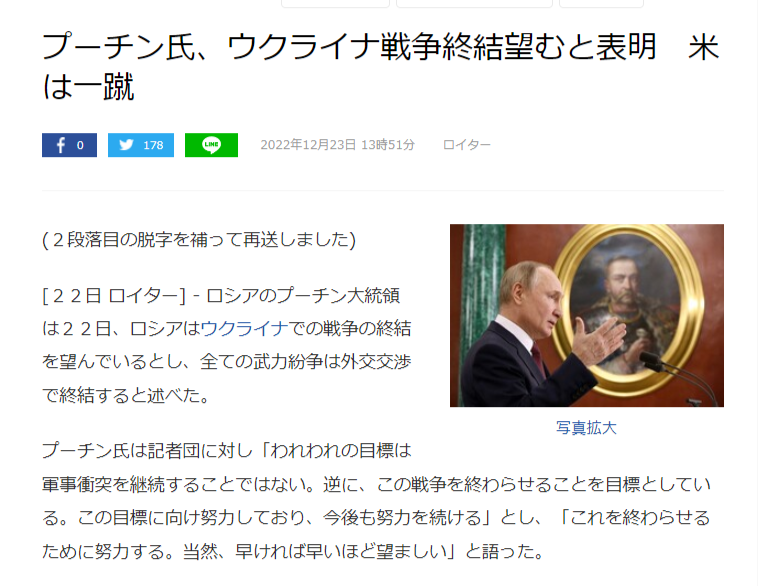Click the divider line below the share buttons
Screen dimensions: 758x586
pyautogui.click(x=383, y=190)
